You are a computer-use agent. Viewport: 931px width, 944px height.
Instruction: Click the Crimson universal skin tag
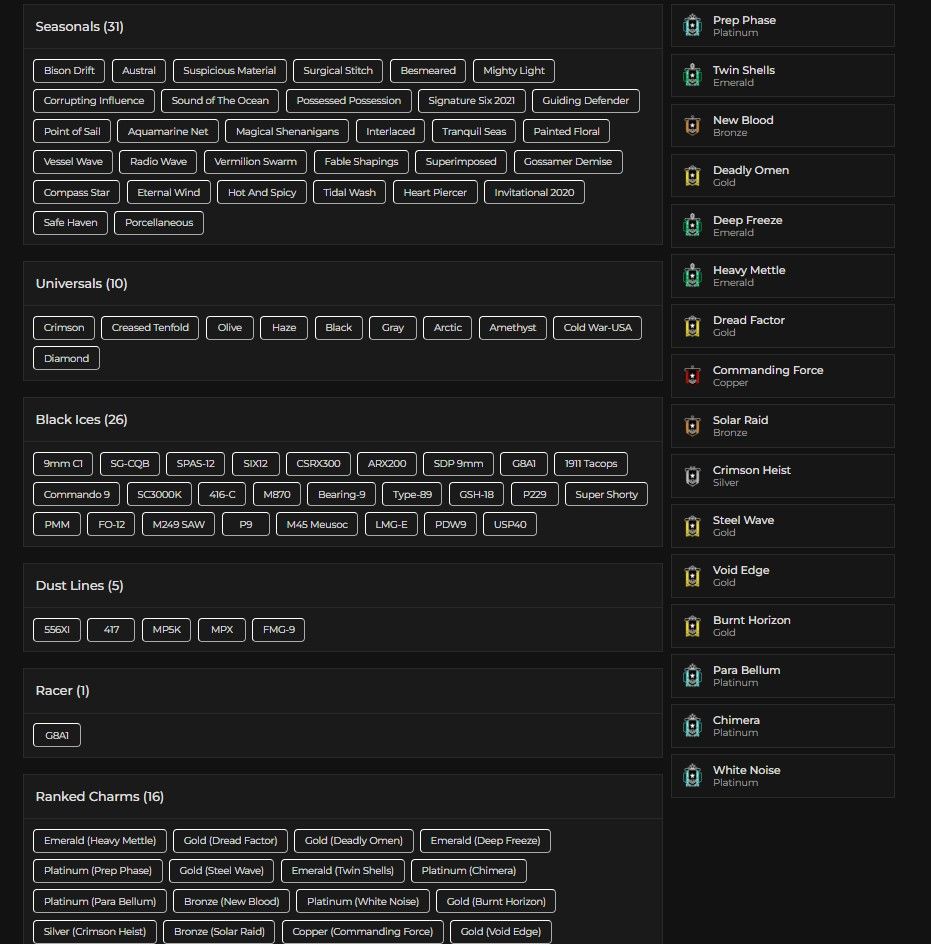tap(64, 328)
